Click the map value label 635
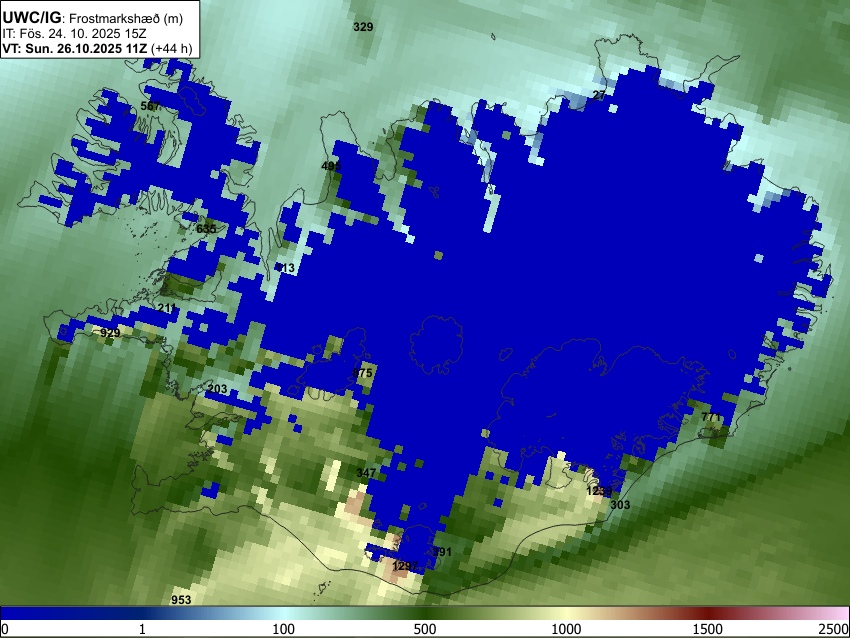The width and height of the screenshot is (850, 638). pos(206,229)
